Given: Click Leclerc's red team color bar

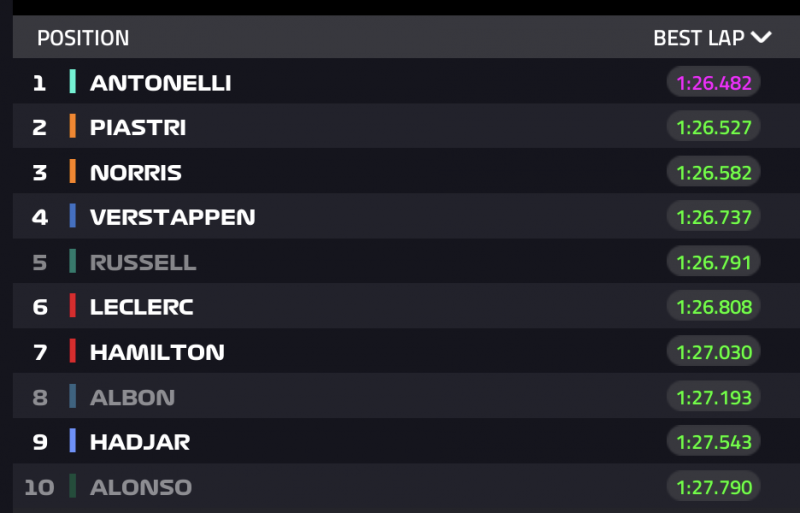Looking at the screenshot, I should 73,307.
